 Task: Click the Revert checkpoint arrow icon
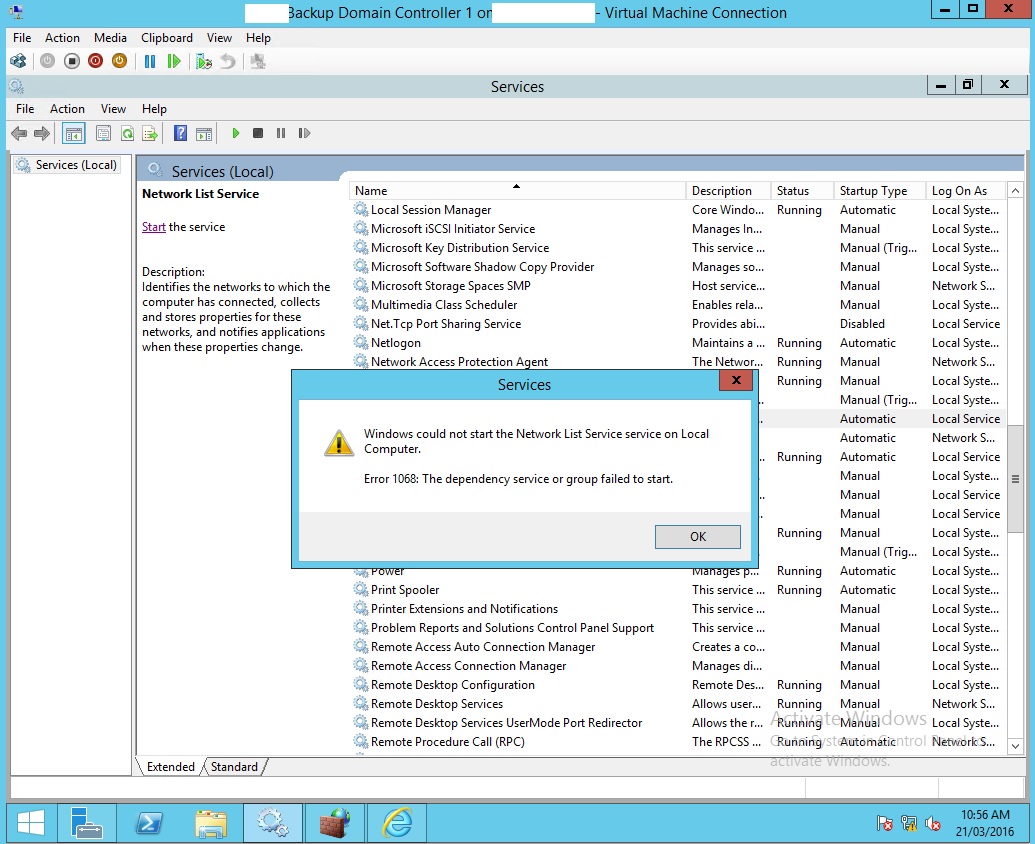(x=228, y=61)
